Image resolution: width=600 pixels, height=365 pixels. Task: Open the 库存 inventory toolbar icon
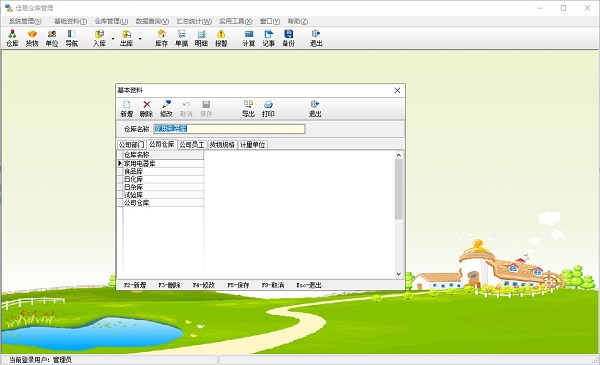[161, 38]
